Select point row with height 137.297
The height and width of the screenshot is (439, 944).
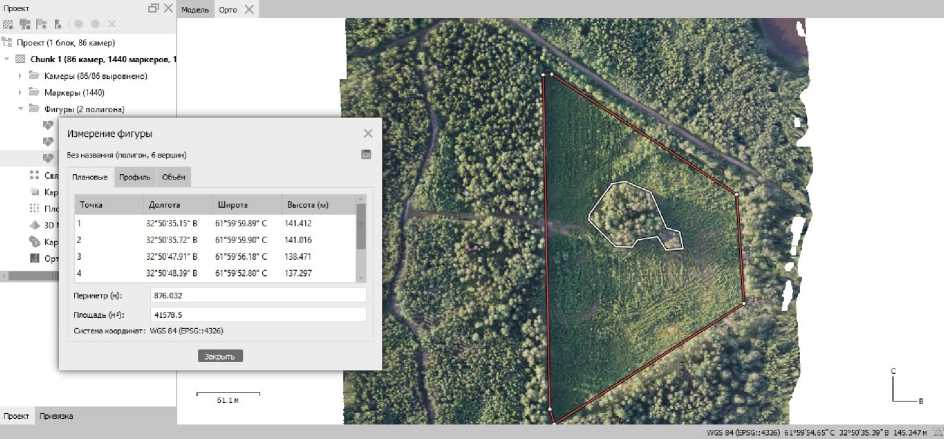(x=216, y=273)
